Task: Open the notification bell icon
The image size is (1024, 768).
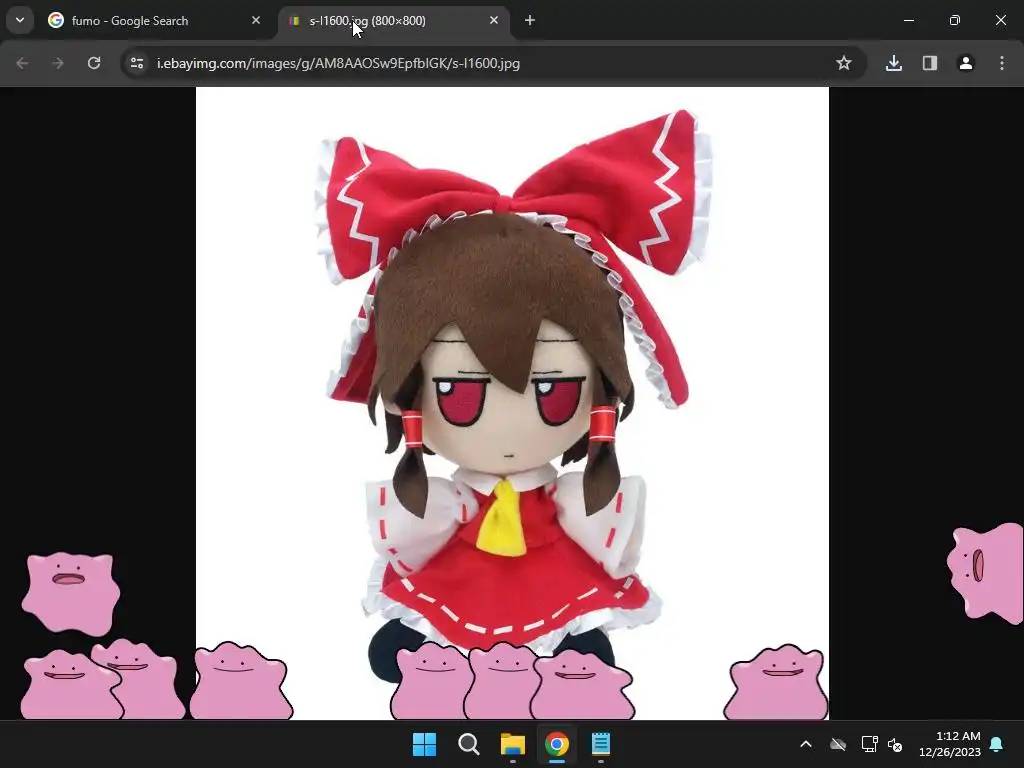Action: 997,744
